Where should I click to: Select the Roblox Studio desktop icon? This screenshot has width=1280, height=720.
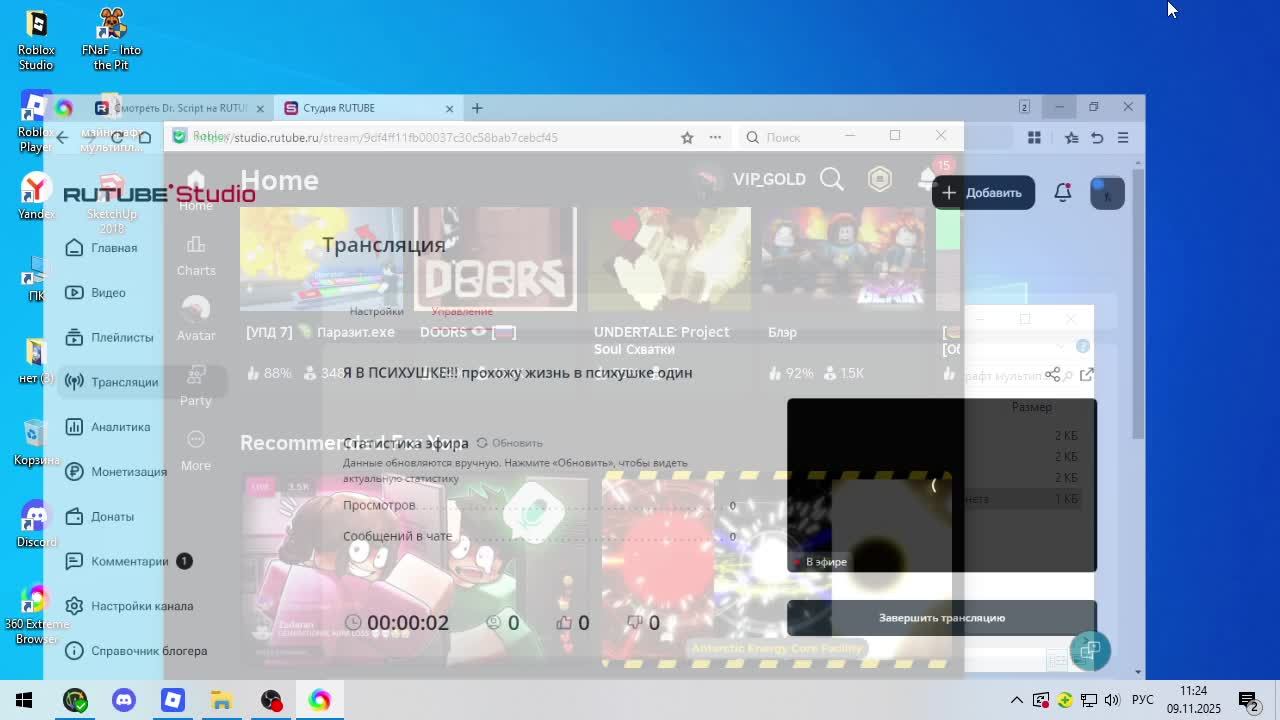(x=36, y=40)
